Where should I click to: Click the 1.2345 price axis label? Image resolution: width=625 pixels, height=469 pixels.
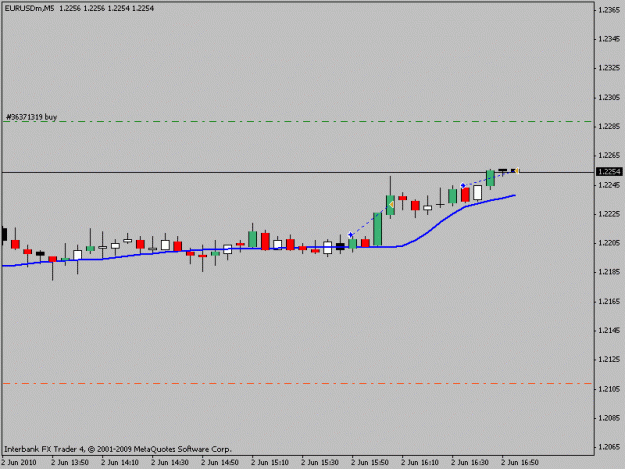click(609, 39)
